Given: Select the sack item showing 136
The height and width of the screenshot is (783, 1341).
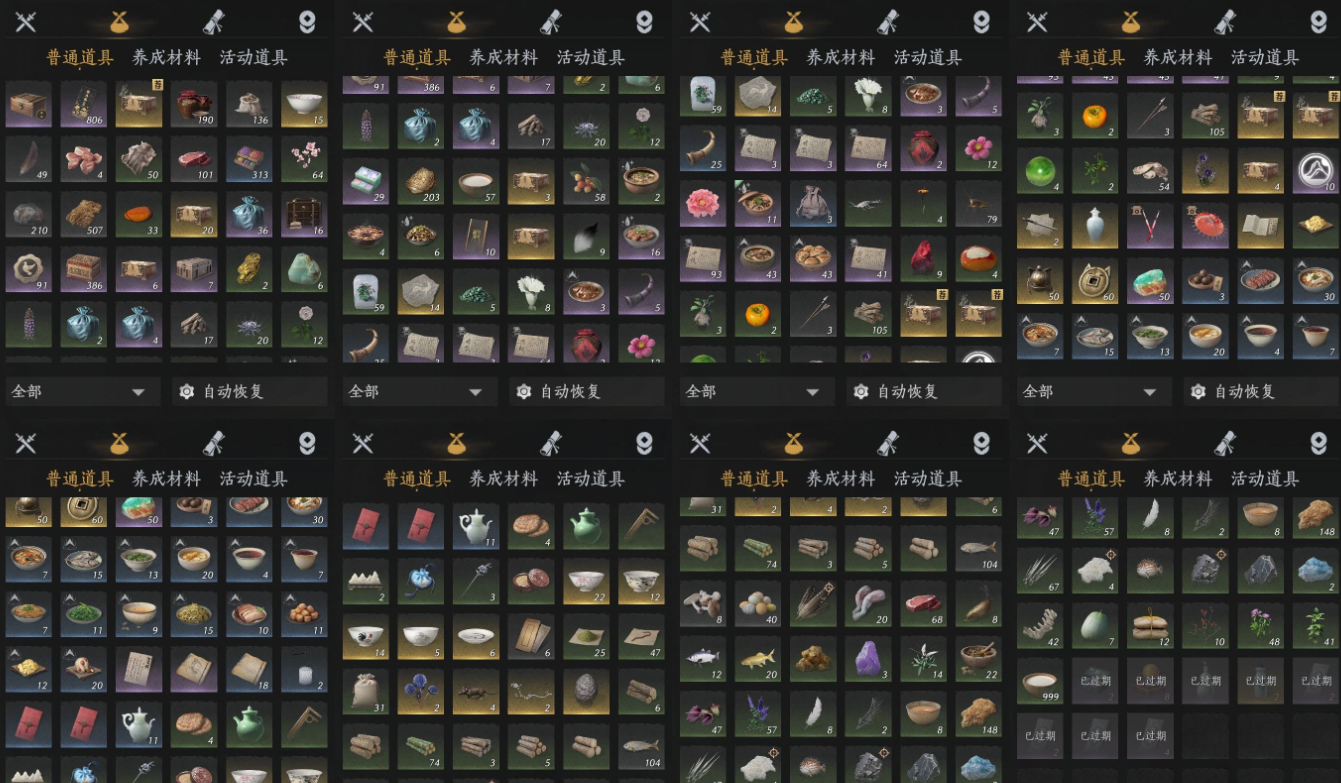Looking at the screenshot, I should point(249,104).
